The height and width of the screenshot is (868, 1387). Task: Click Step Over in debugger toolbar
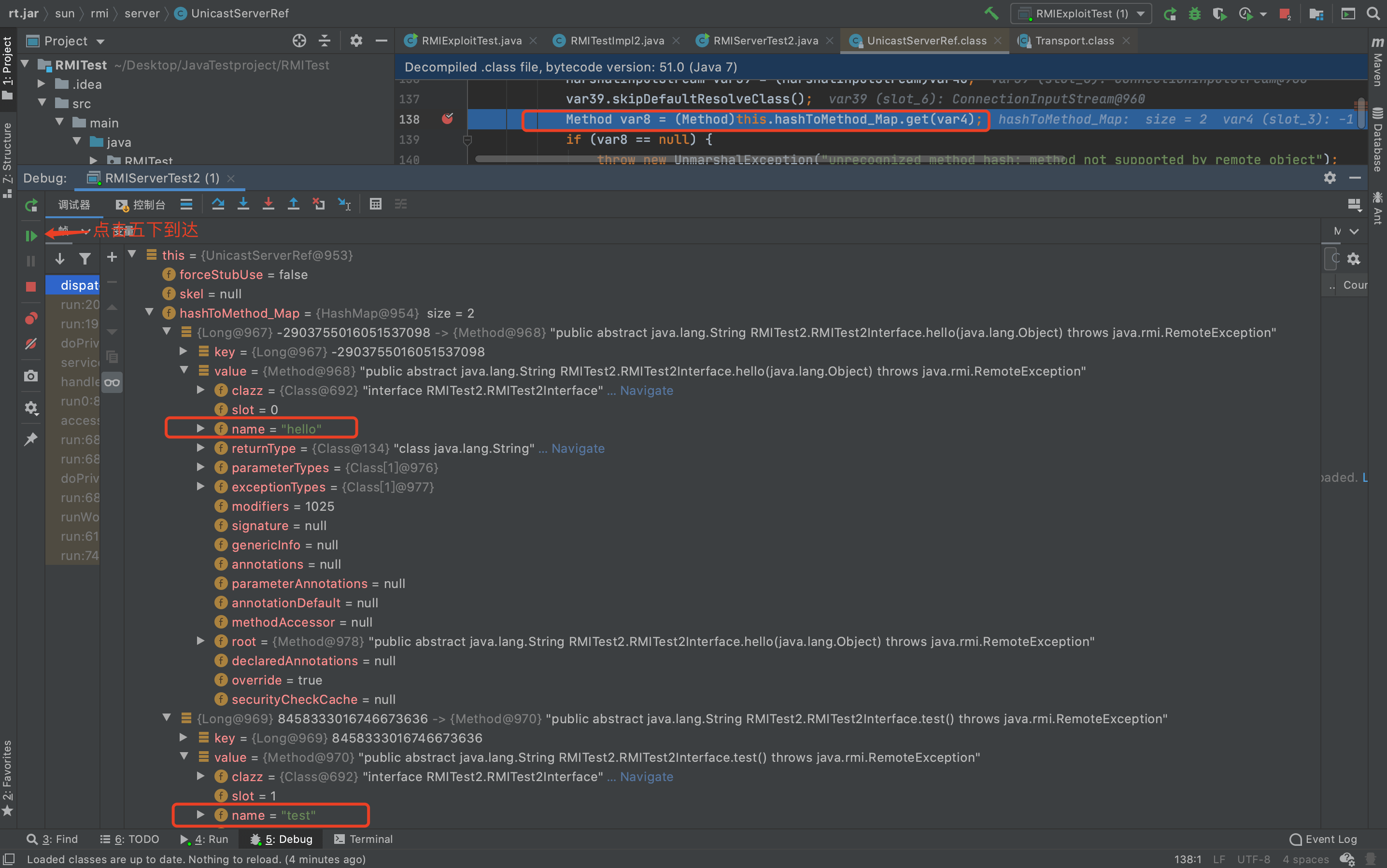(218, 204)
